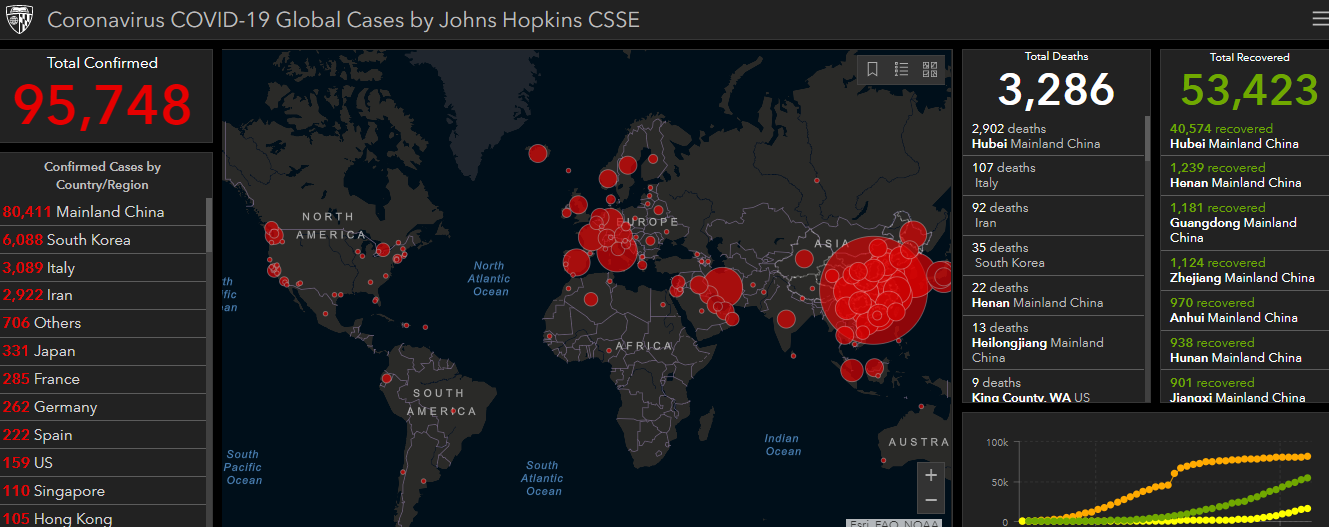Click the Total Recovered 53,423 figure
The height and width of the screenshot is (527, 1329).
pyautogui.click(x=1249, y=89)
